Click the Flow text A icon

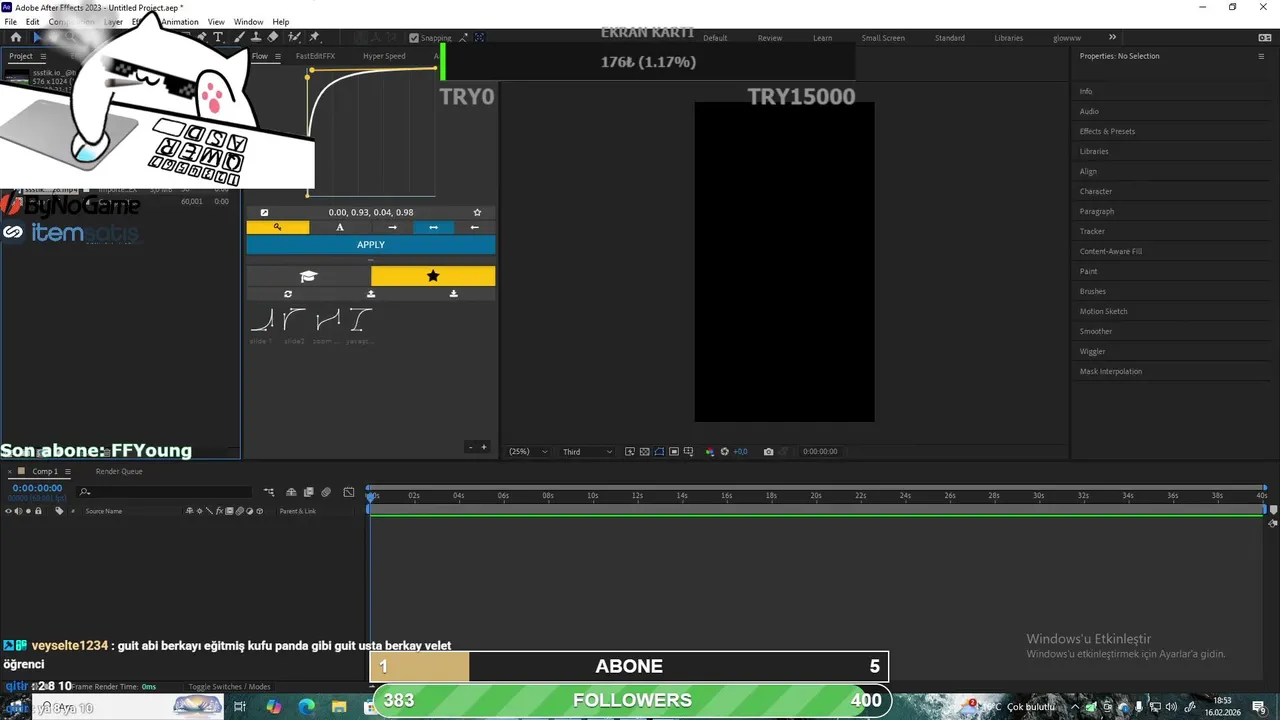(340, 227)
